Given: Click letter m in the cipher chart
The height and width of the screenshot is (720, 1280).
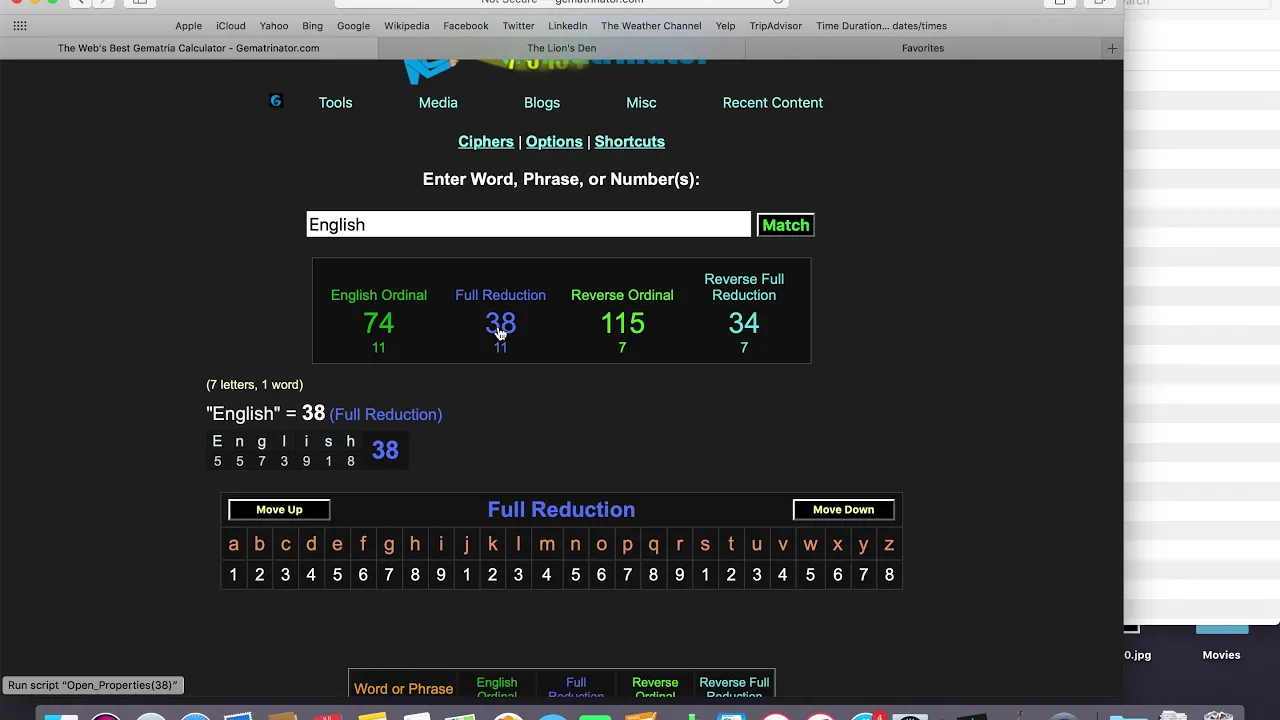Looking at the screenshot, I should tap(547, 545).
